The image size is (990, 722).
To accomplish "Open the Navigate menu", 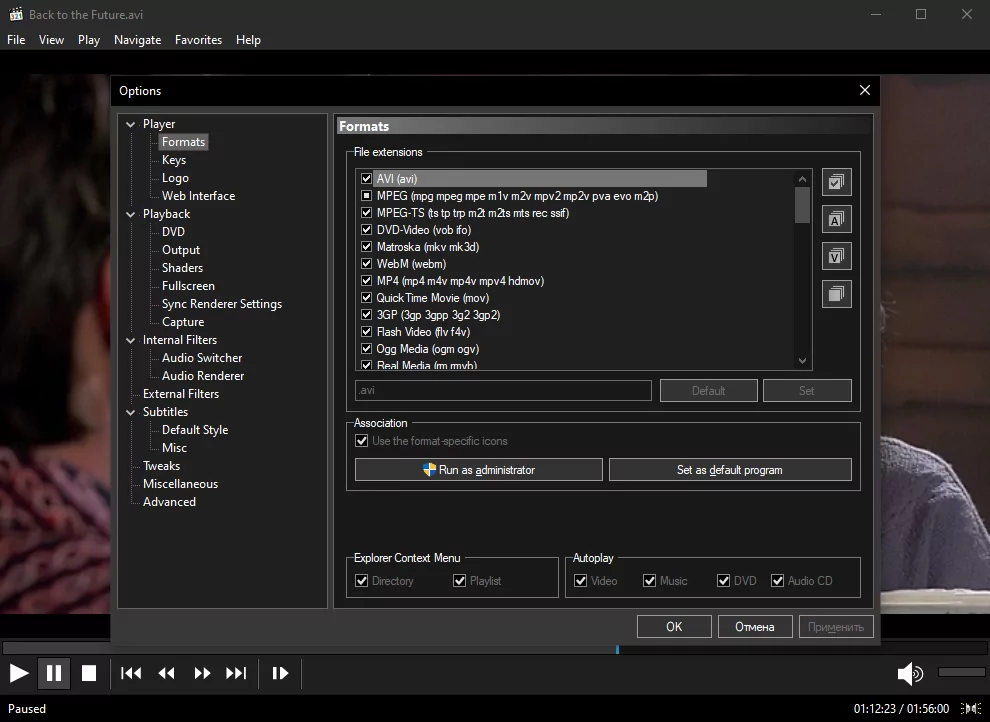I will point(138,40).
